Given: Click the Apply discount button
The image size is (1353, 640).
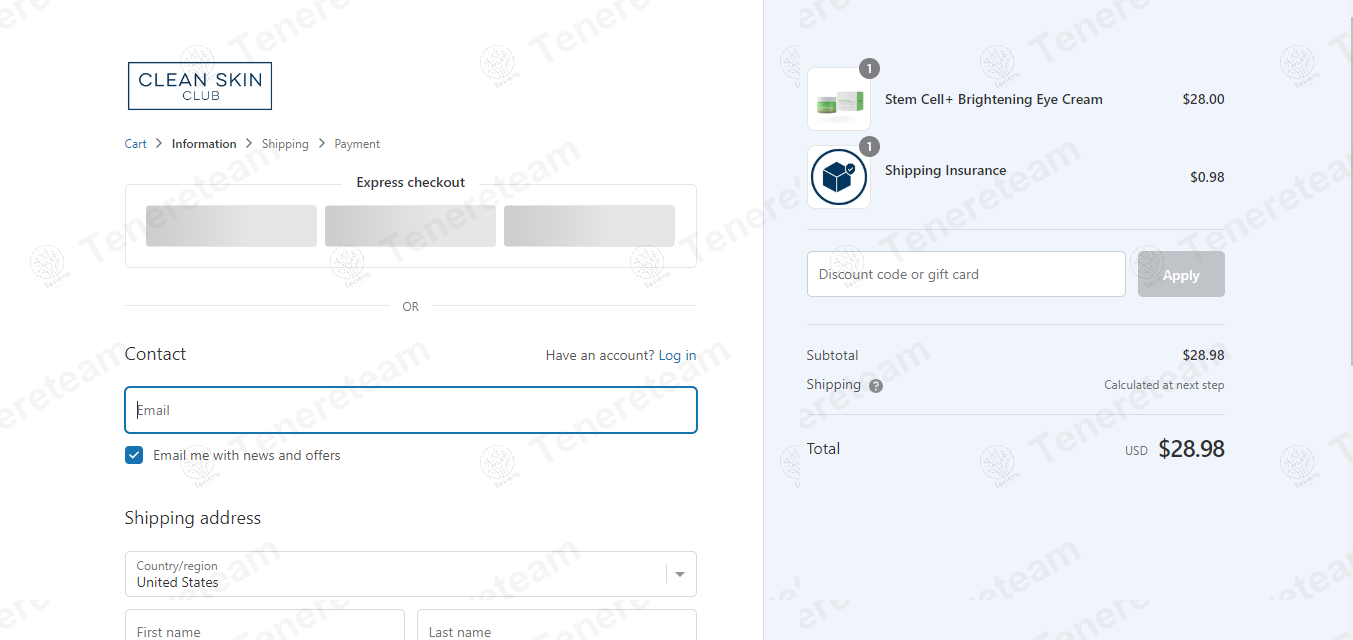Looking at the screenshot, I should coord(1181,274).
